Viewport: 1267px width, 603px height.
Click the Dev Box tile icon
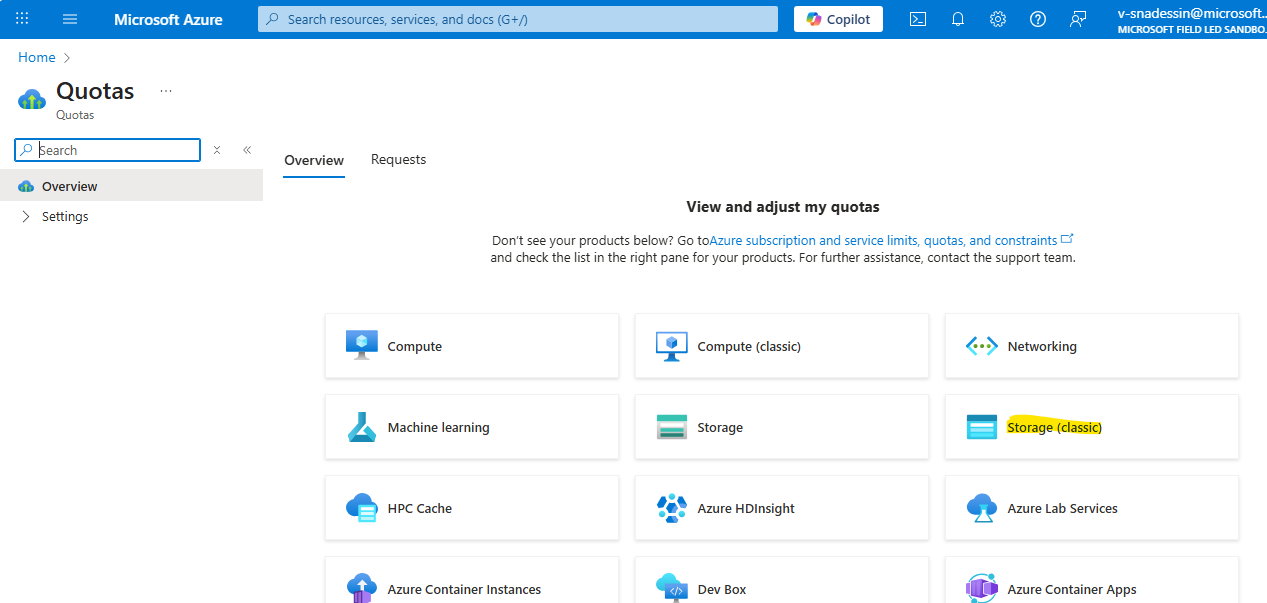pos(672,588)
